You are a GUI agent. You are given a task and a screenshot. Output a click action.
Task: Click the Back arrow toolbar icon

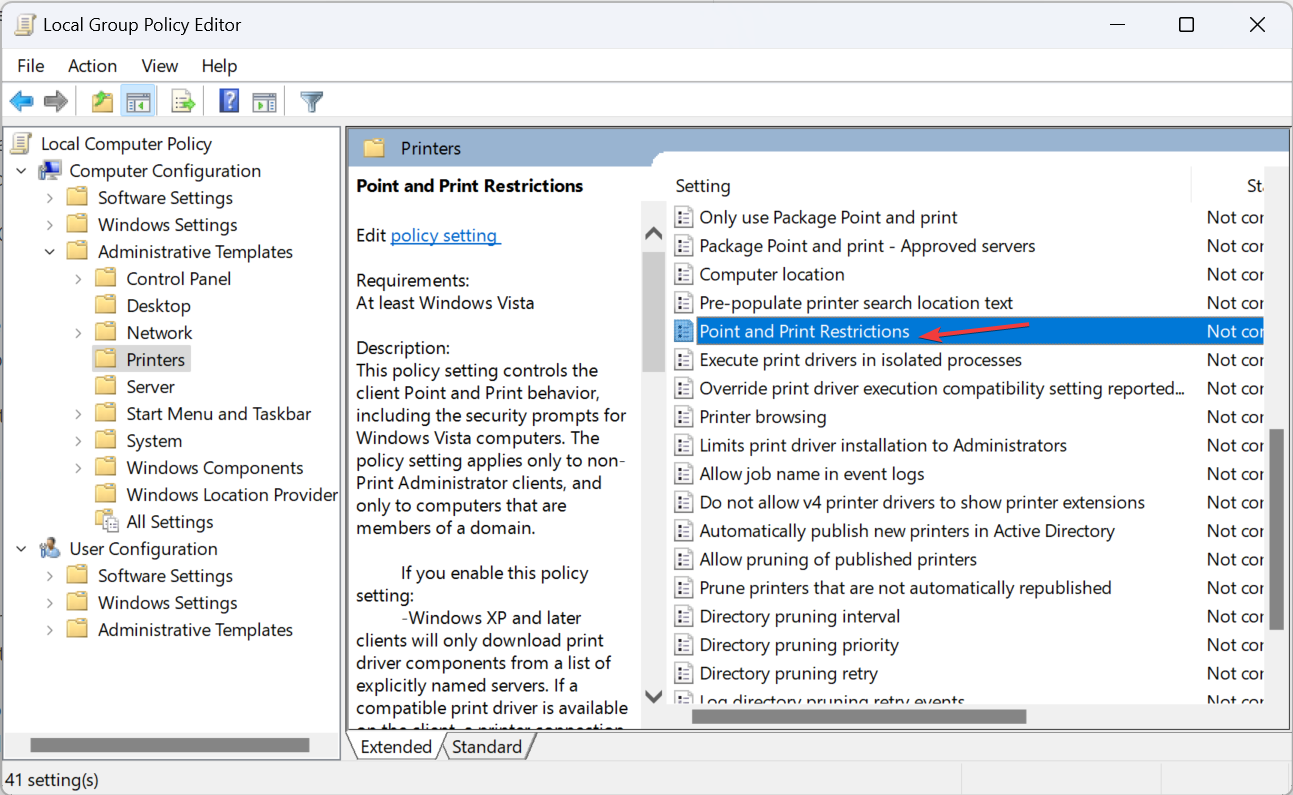(x=22, y=101)
